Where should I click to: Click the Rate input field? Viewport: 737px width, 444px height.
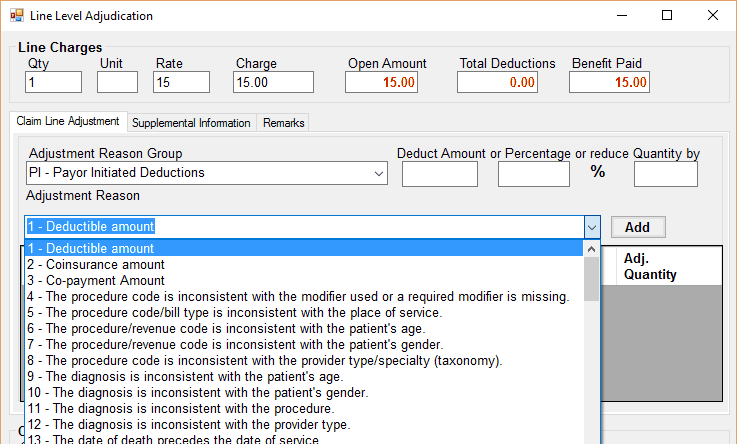coord(181,82)
